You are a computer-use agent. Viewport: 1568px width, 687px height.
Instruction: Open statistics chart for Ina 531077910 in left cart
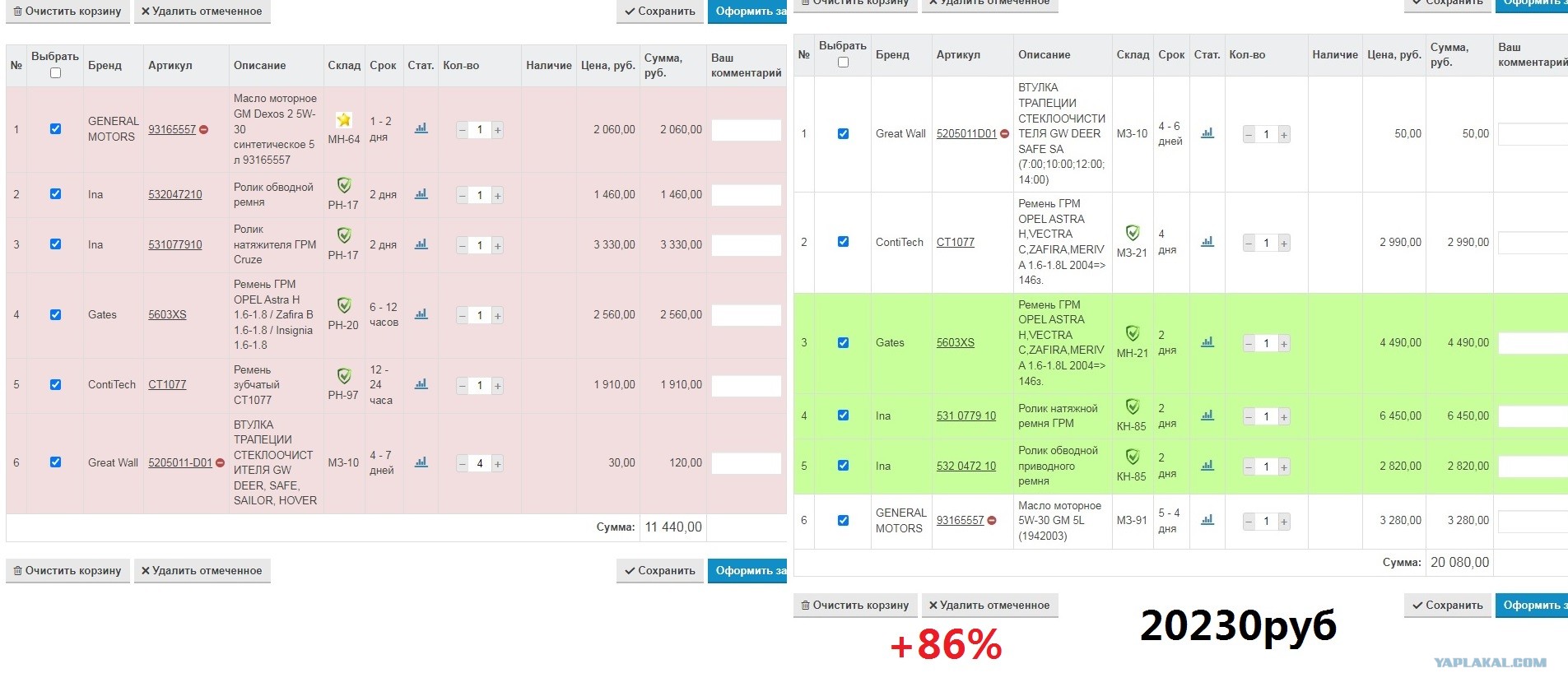tap(421, 244)
